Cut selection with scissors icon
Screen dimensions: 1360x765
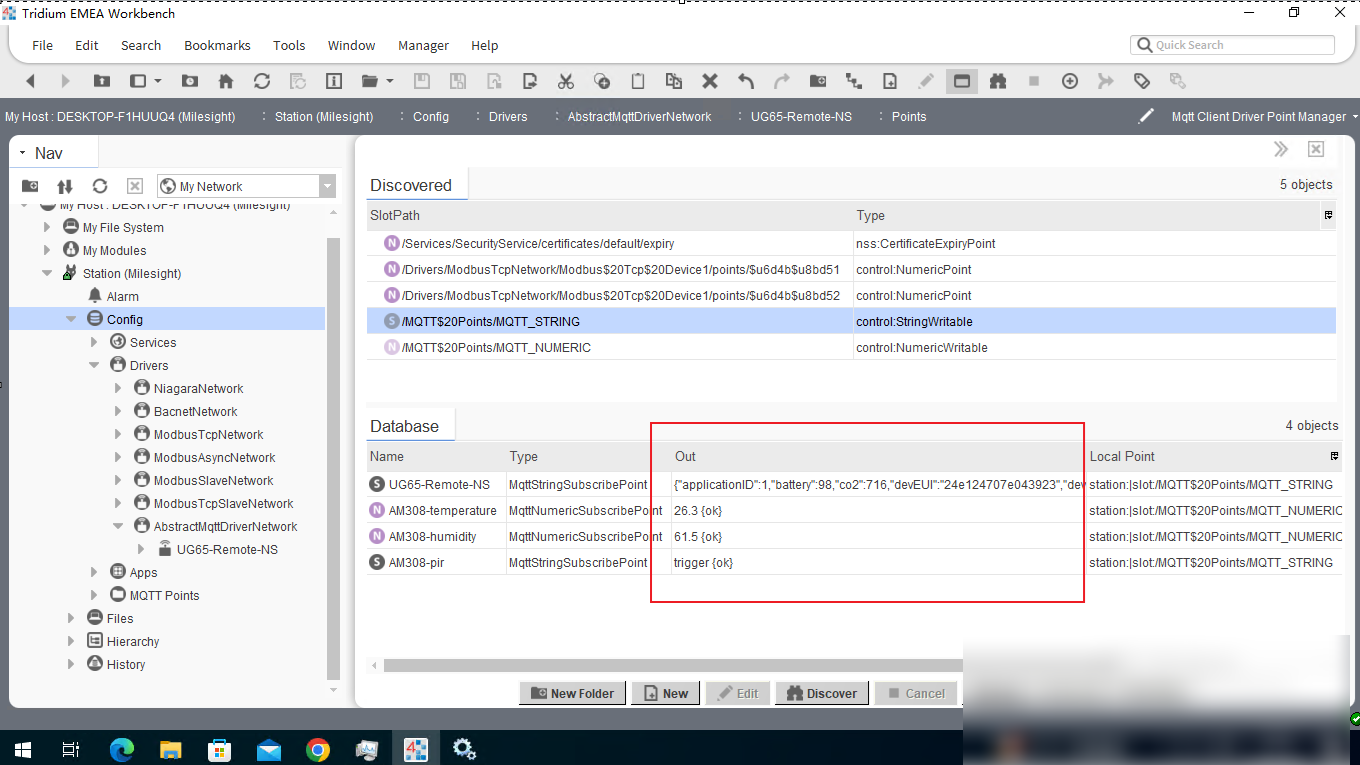click(566, 81)
